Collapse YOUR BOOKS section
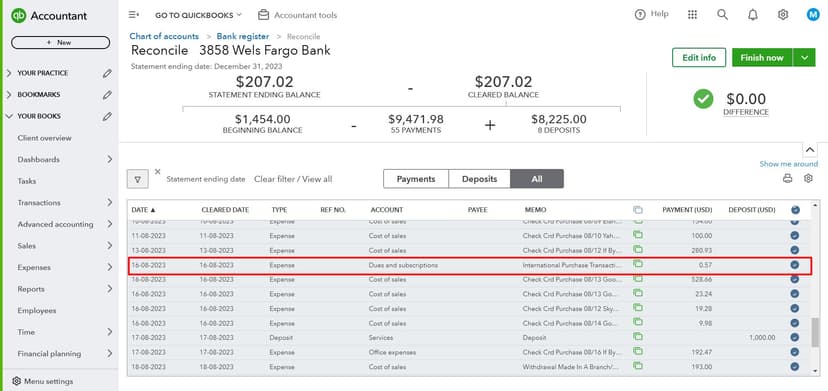Screen dimensions: 828x391 9,116
